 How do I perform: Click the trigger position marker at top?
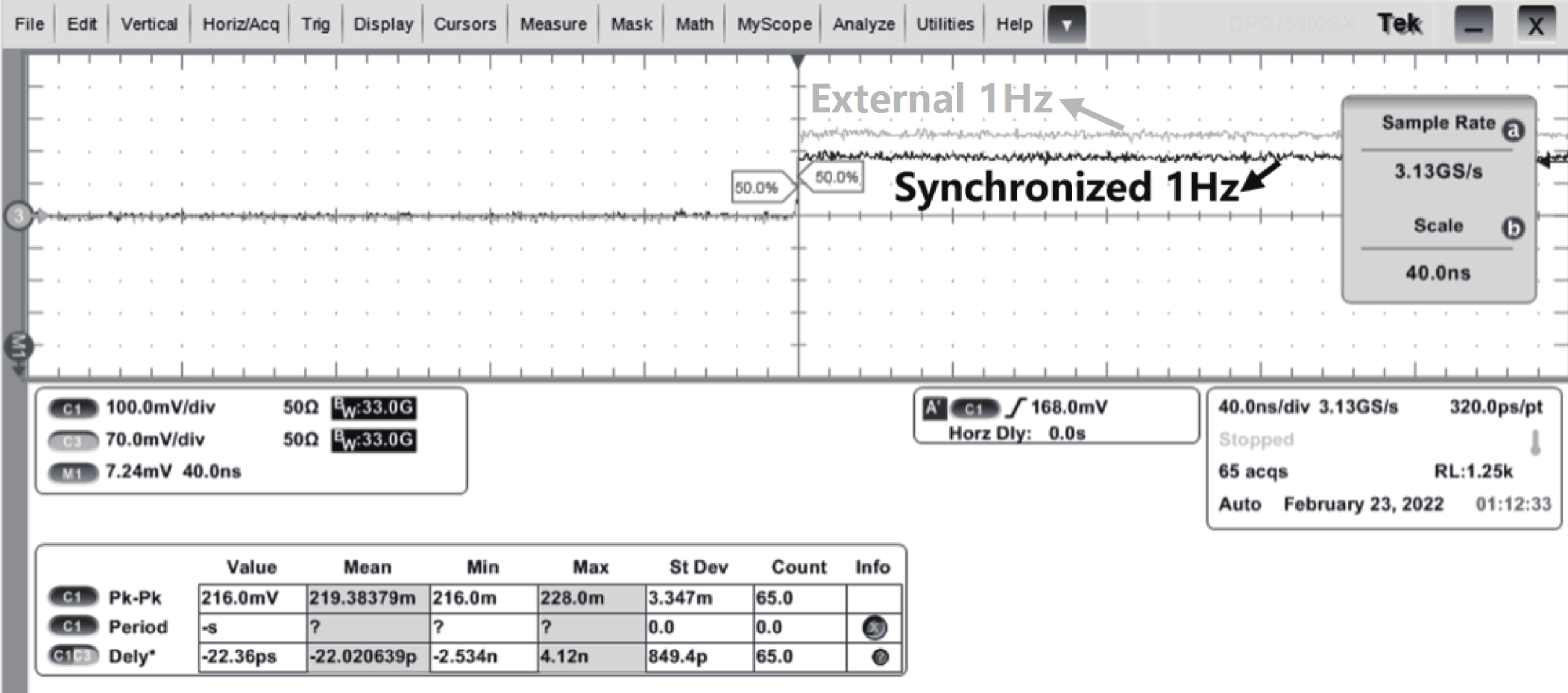tap(798, 61)
